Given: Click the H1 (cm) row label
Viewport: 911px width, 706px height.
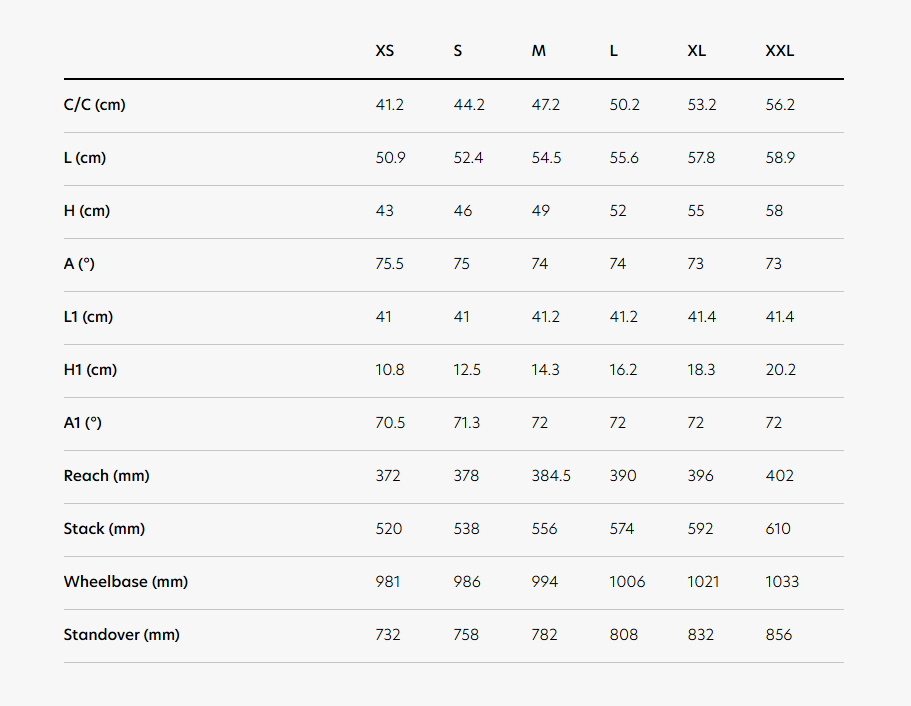Looking at the screenshot, I should (x=90, y=370).
